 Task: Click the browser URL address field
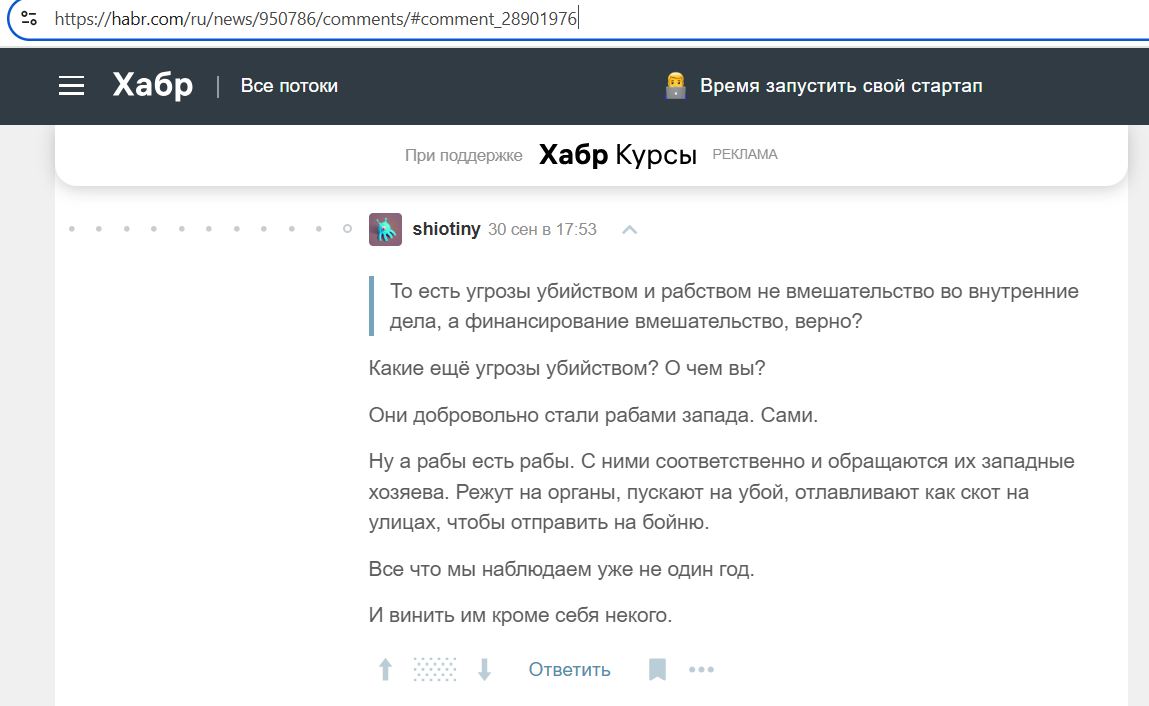pos(400,18)
